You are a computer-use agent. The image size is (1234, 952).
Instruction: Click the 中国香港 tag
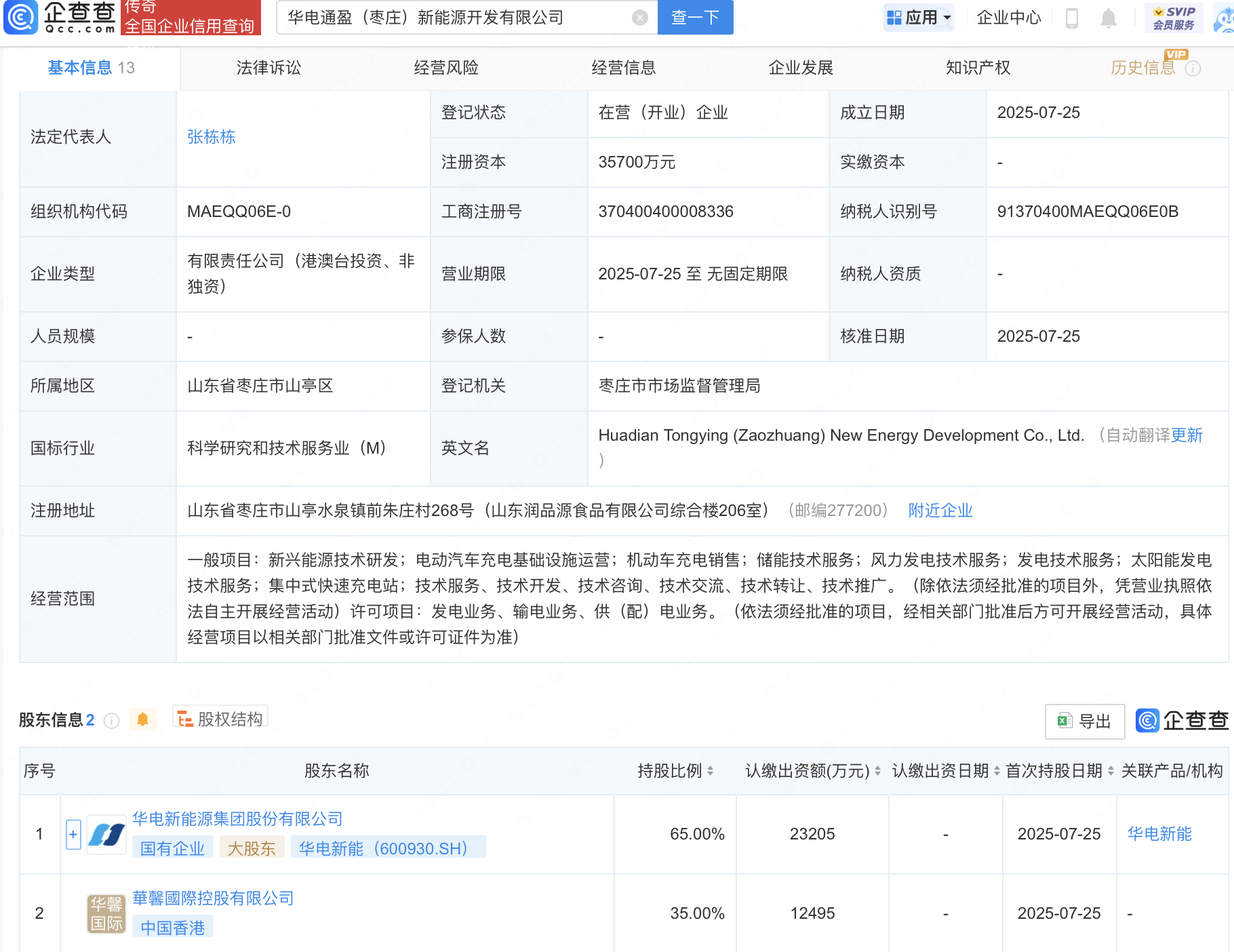pos(172,928)
